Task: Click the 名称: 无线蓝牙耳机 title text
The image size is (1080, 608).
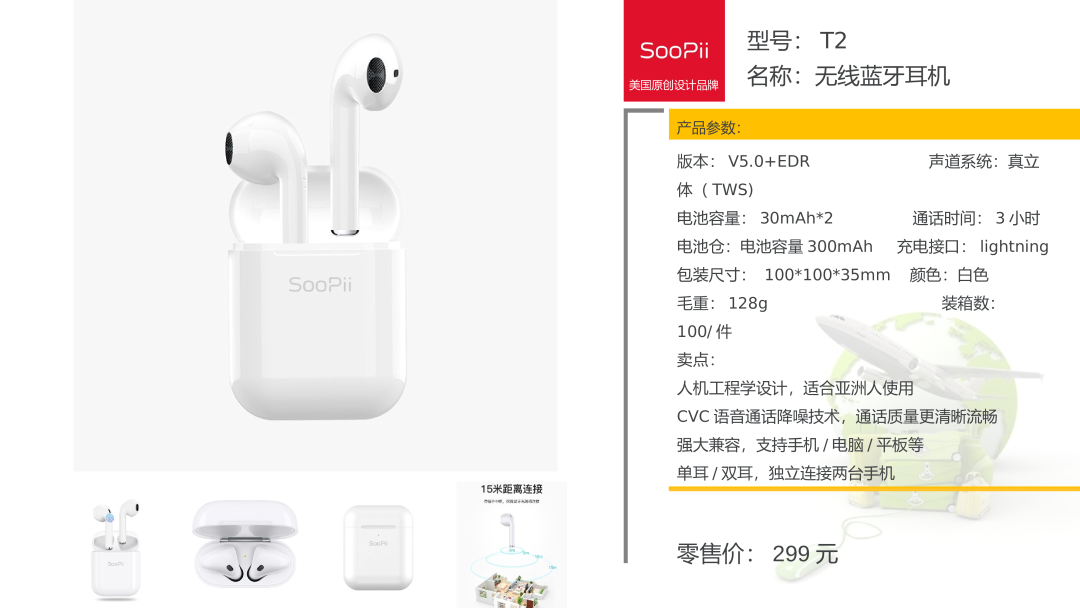Action: click(x=848, y=76)
